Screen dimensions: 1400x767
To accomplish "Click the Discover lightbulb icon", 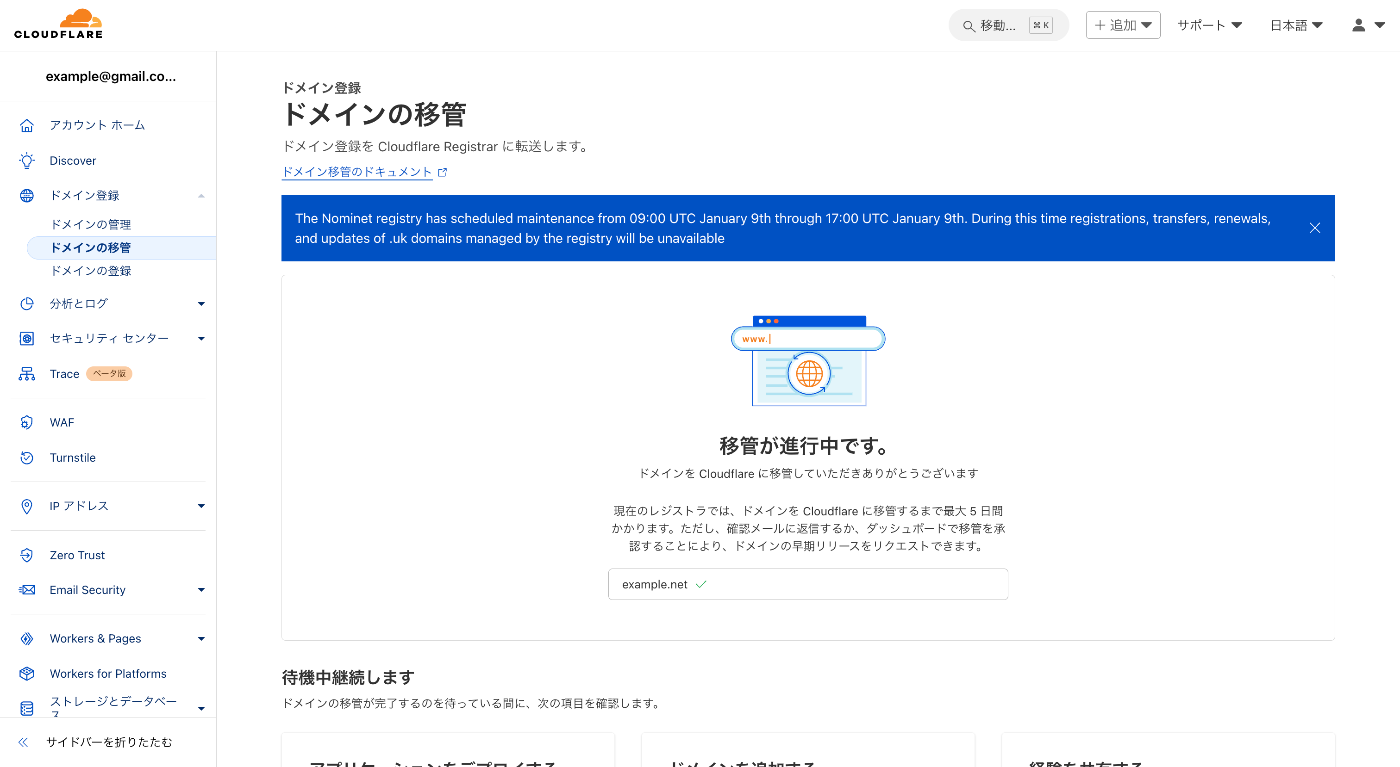I will [27, 161].
